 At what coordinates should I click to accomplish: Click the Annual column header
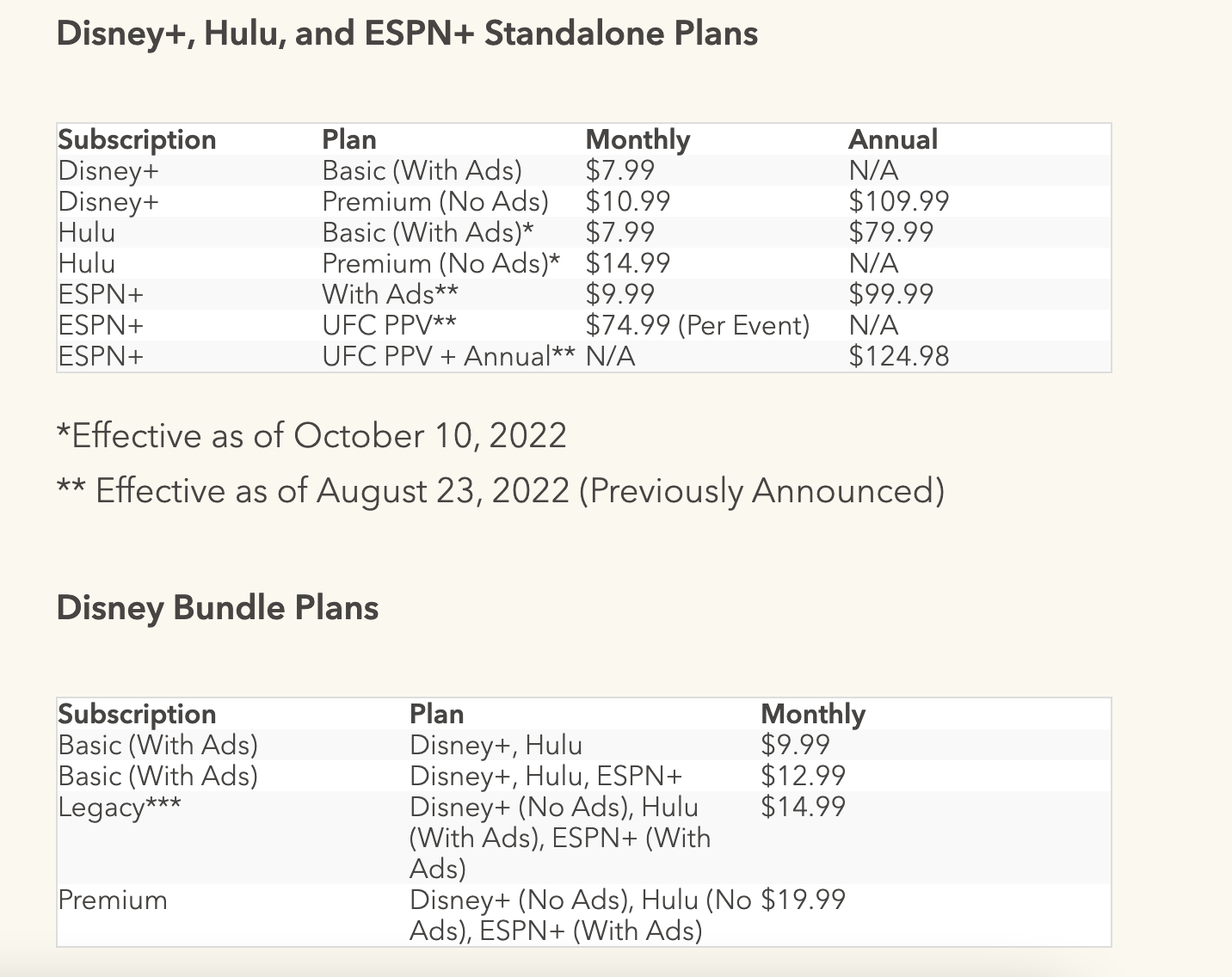click(x=892, y=139)
